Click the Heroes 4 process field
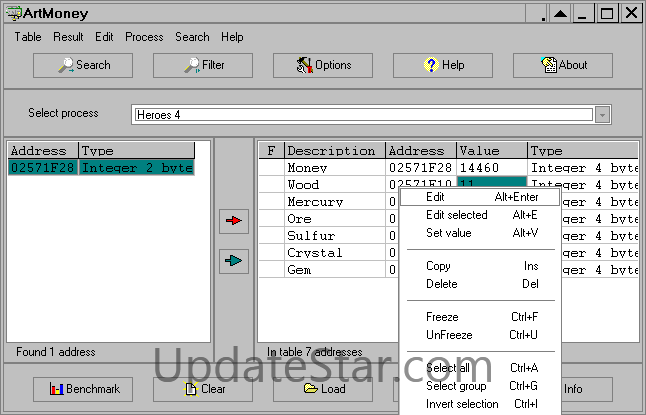Viewport: 646px width, 415px height. coord(364,115)
